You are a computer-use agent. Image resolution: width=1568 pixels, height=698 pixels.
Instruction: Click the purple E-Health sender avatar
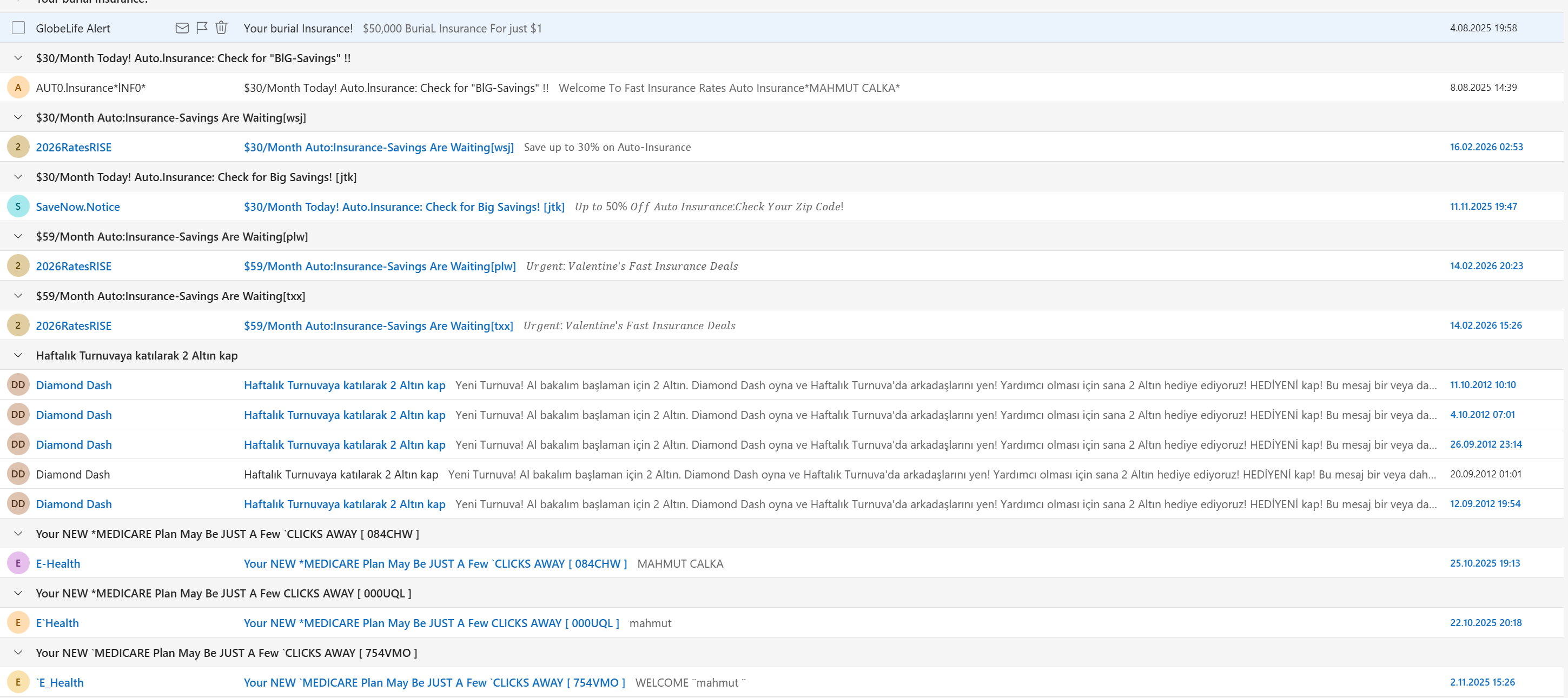pyautogui.click(x=18, y=563)
